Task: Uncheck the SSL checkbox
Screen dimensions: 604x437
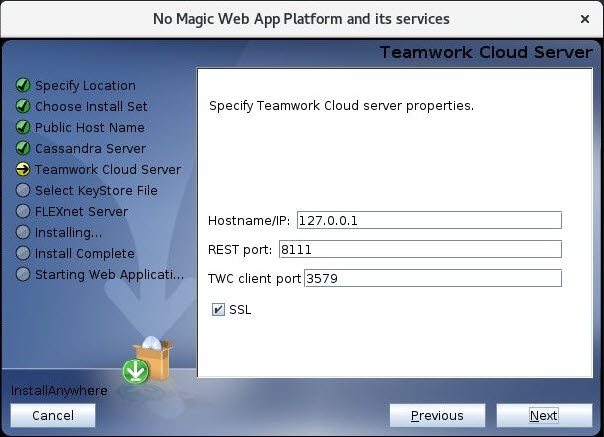Action: (x=218, y=309)
